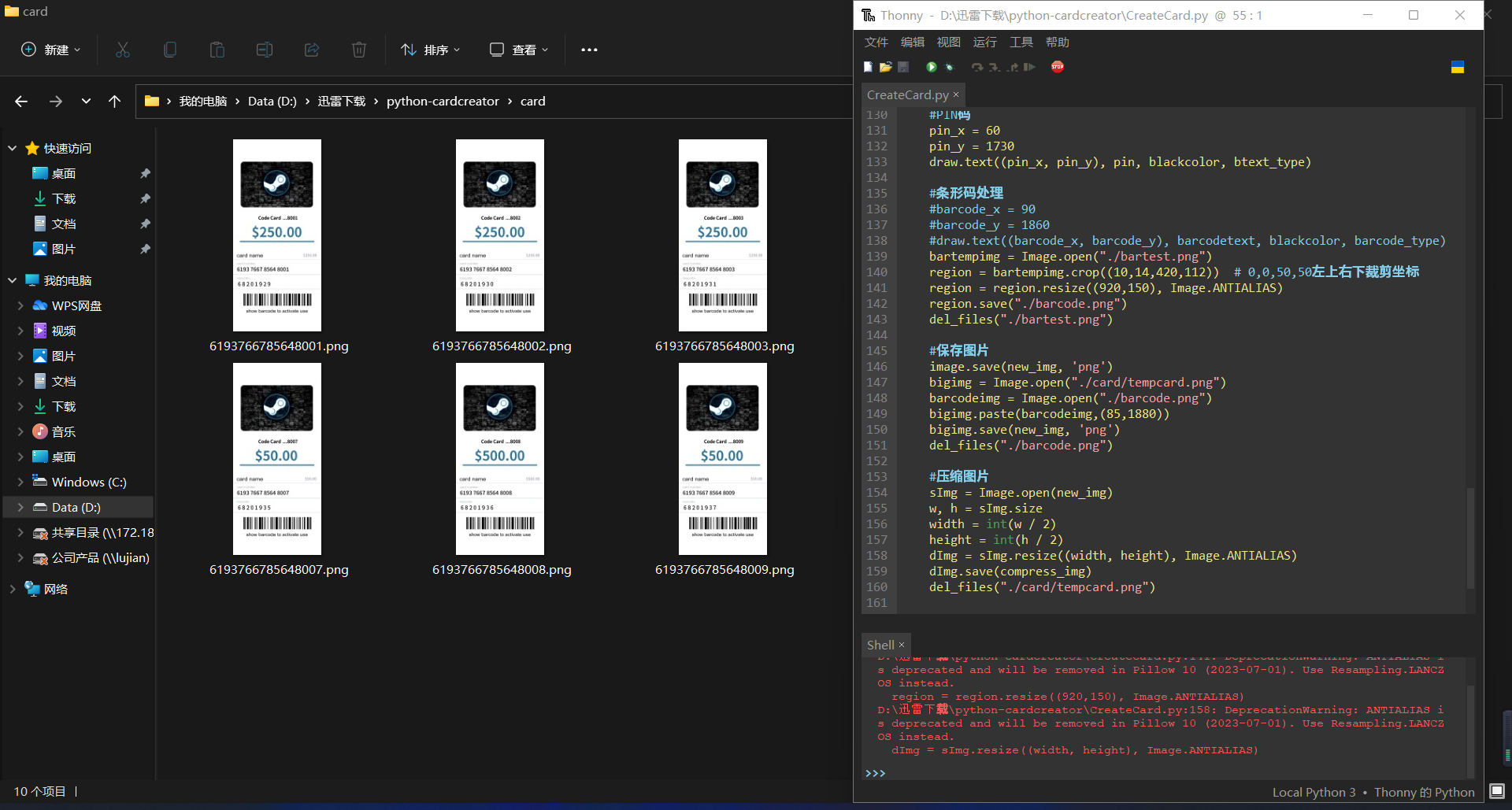Click the Save icon in Thonny toolbar
The width and height of the screenshot is (1512, 810).
coord(903,67)
